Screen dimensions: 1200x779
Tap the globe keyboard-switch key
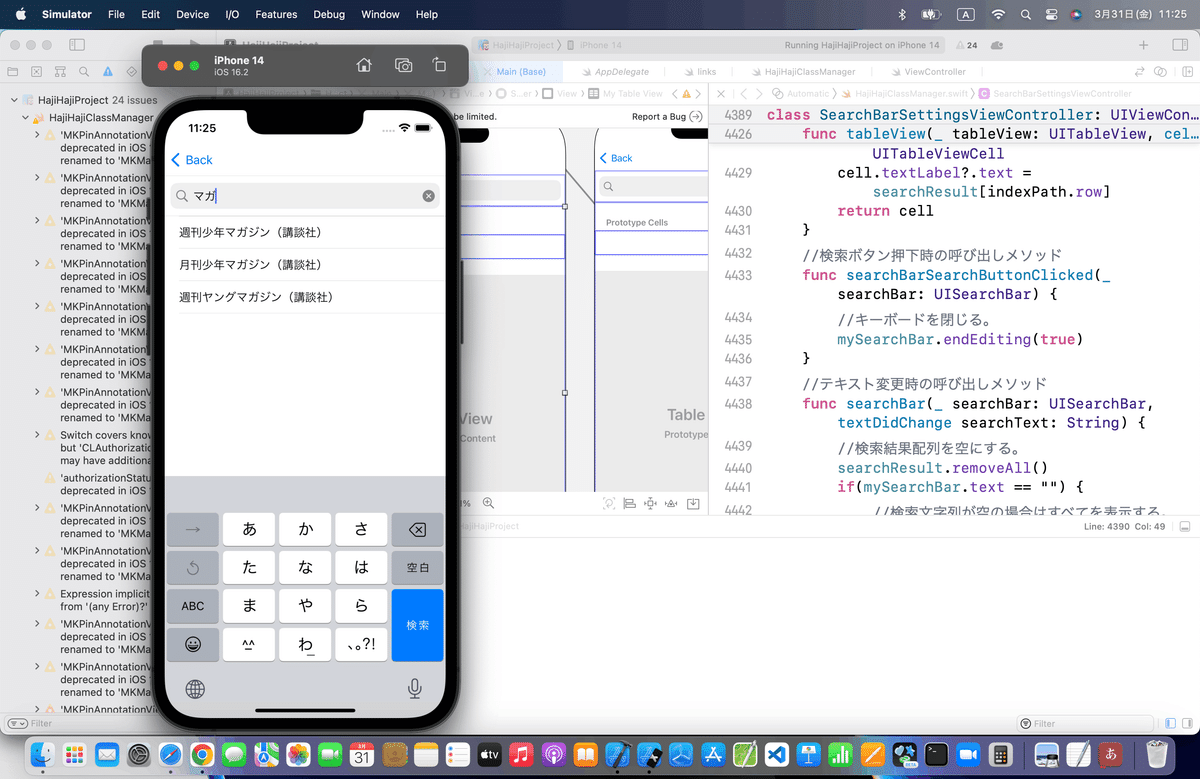pyautogui.click(x=195, y=688)
